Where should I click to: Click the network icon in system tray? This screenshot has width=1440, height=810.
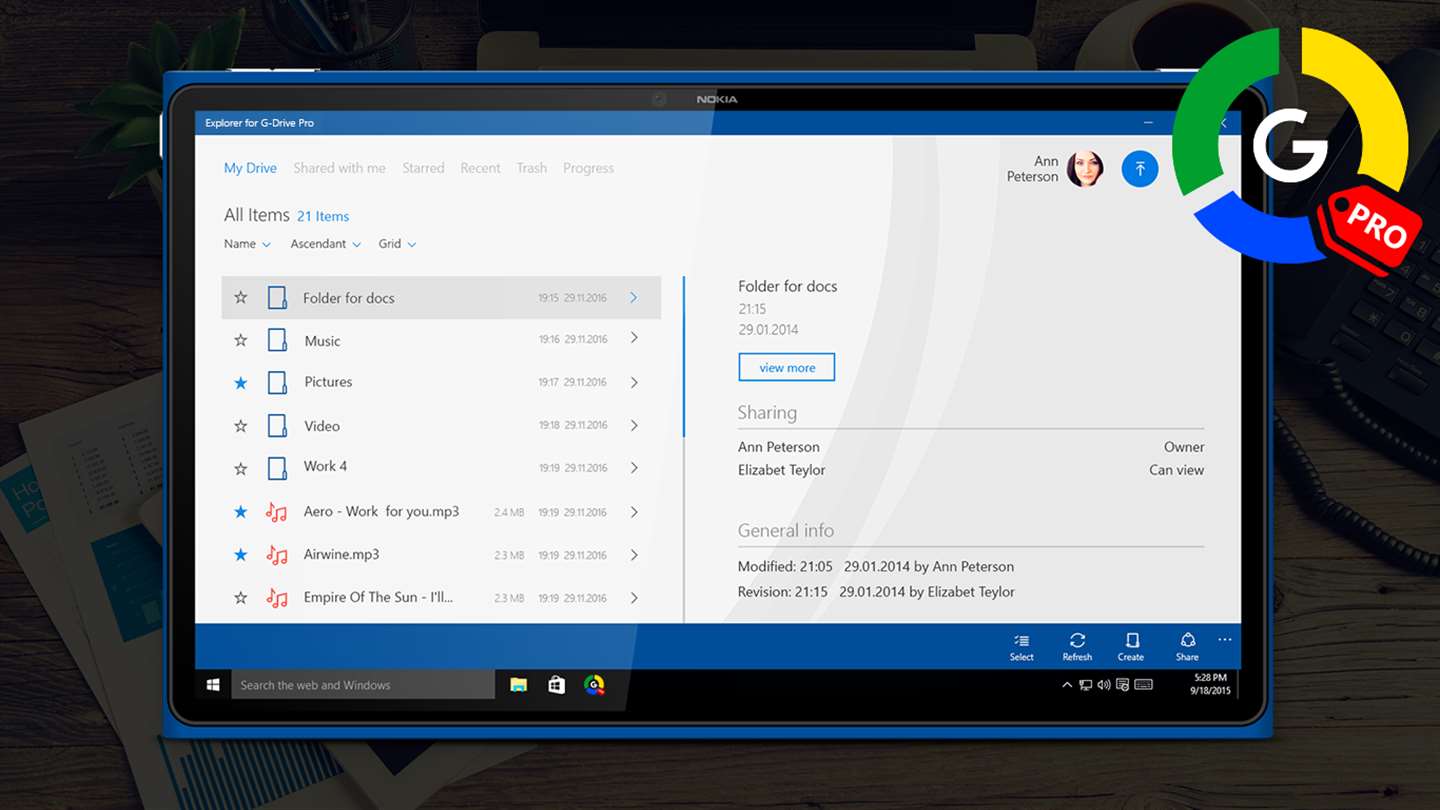point(1085,685)
